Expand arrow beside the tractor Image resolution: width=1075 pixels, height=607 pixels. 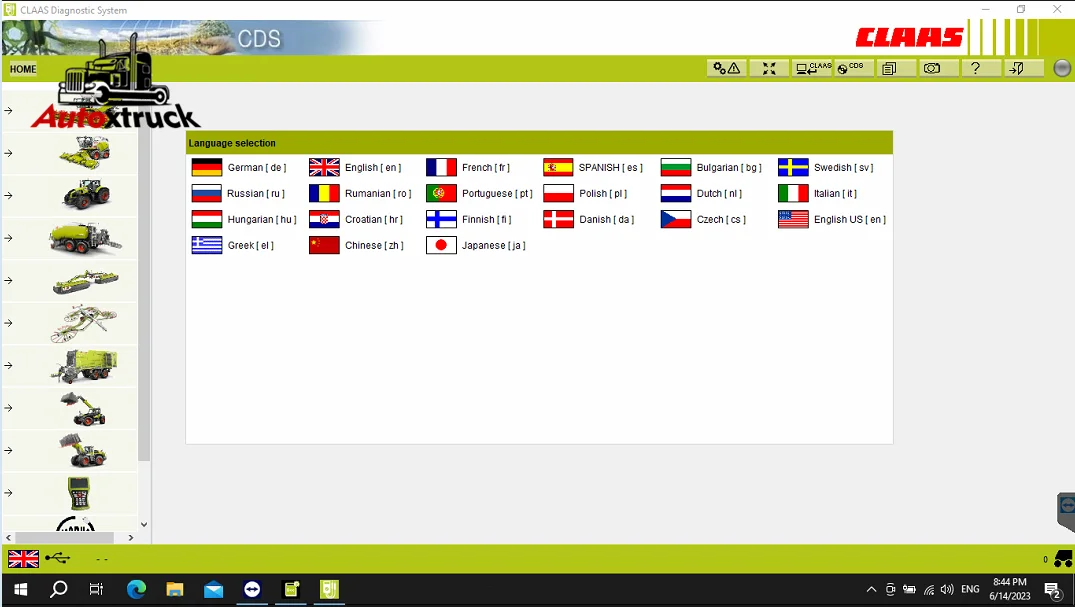[8, 195]
